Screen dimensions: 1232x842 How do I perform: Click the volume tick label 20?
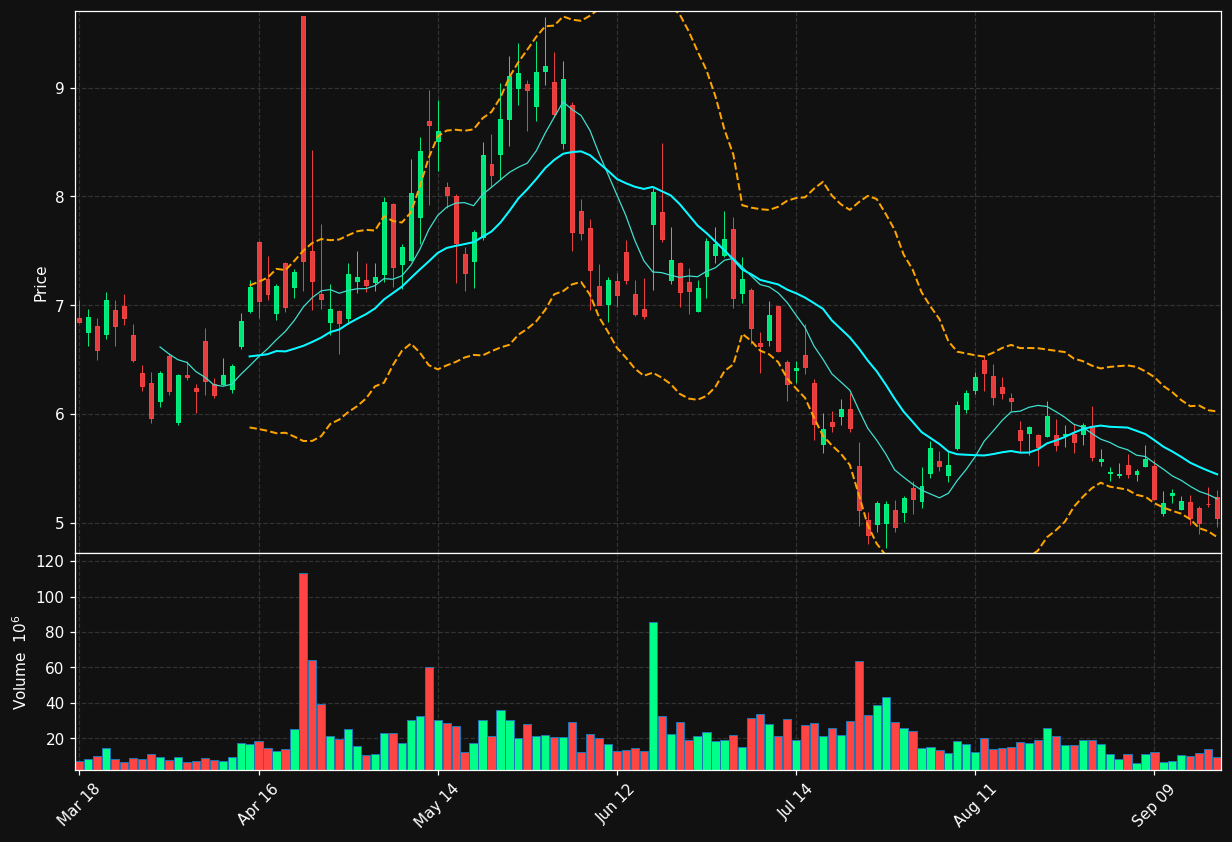[x=54, y=739]
